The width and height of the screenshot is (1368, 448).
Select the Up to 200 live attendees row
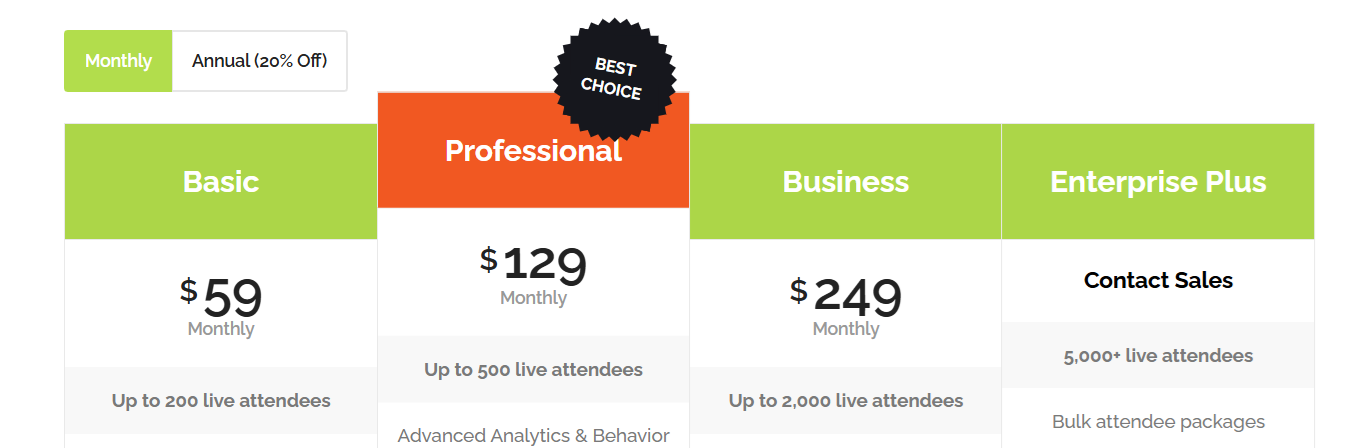pos(221,401)
